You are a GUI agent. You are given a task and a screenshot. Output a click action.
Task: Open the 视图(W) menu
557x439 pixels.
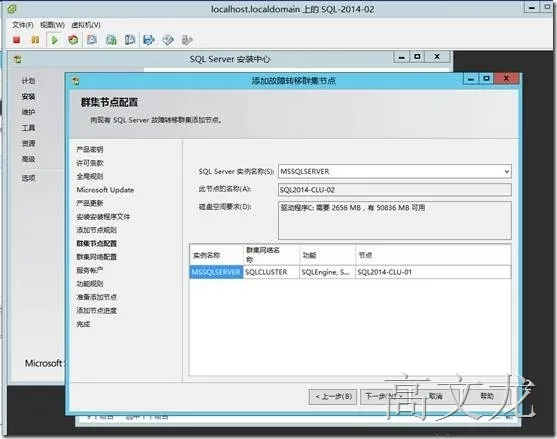tap(52, 25)
